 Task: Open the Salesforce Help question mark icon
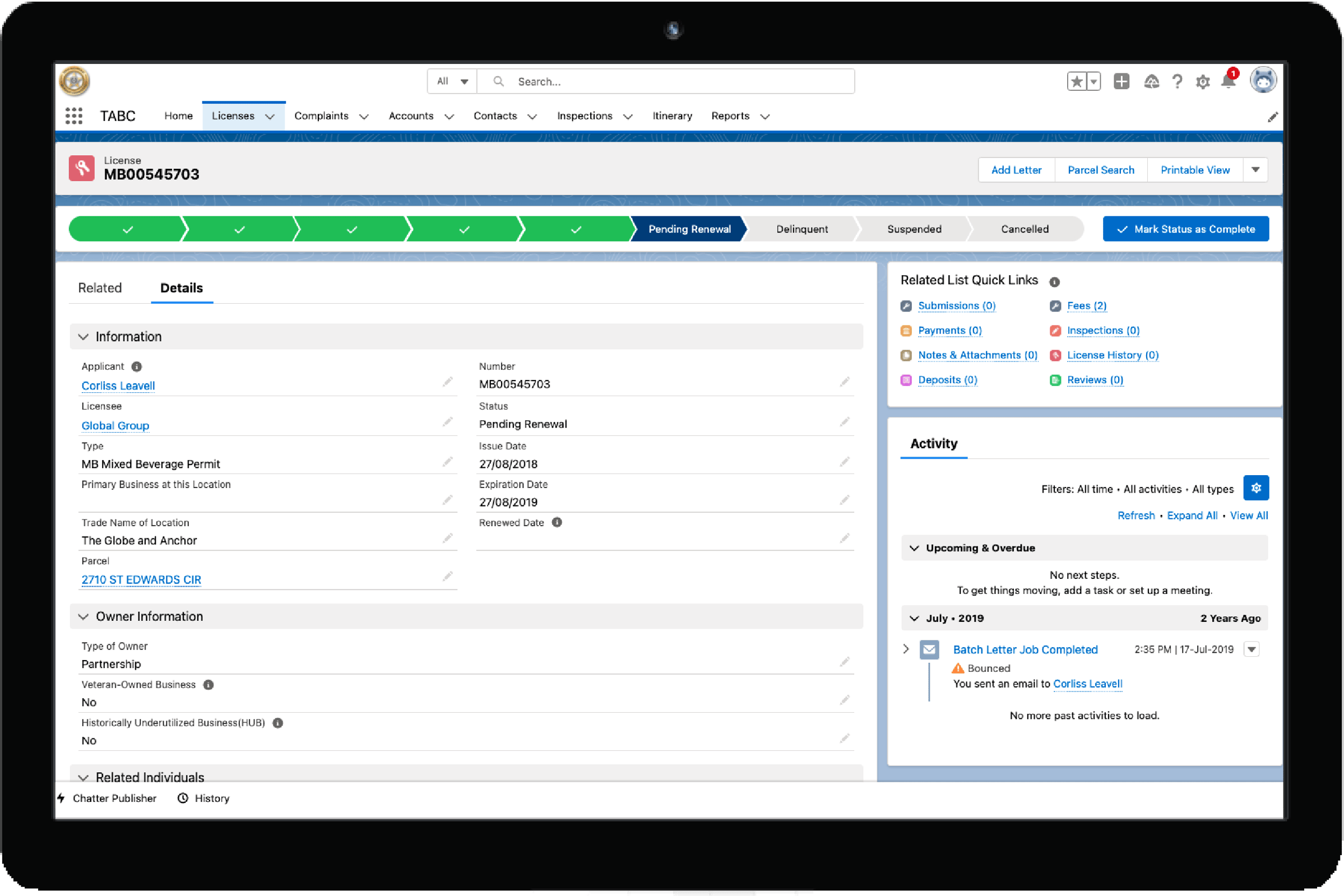1176,82
